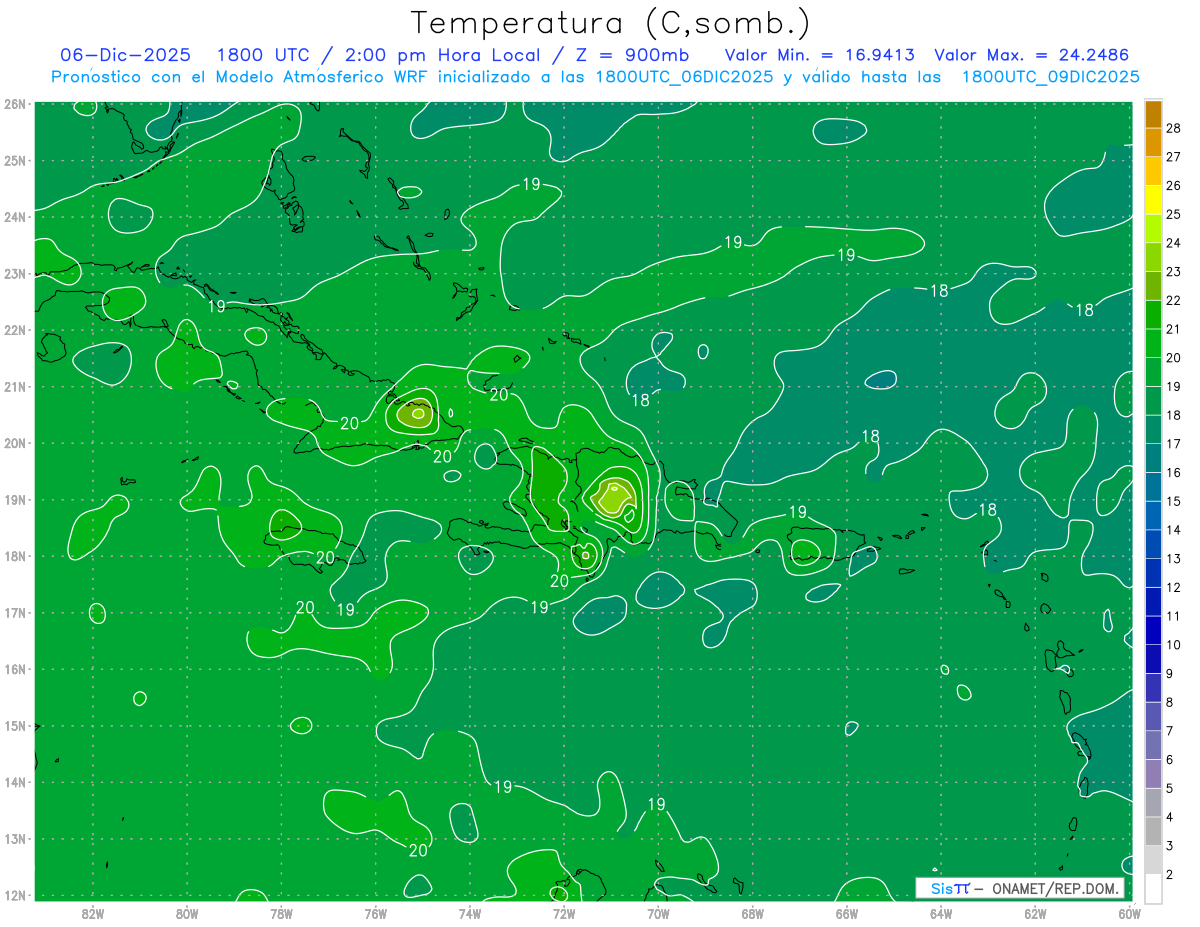Click latitude label '26N'
The width and height of the screenshot is (1200, 927).
point(14,103)
